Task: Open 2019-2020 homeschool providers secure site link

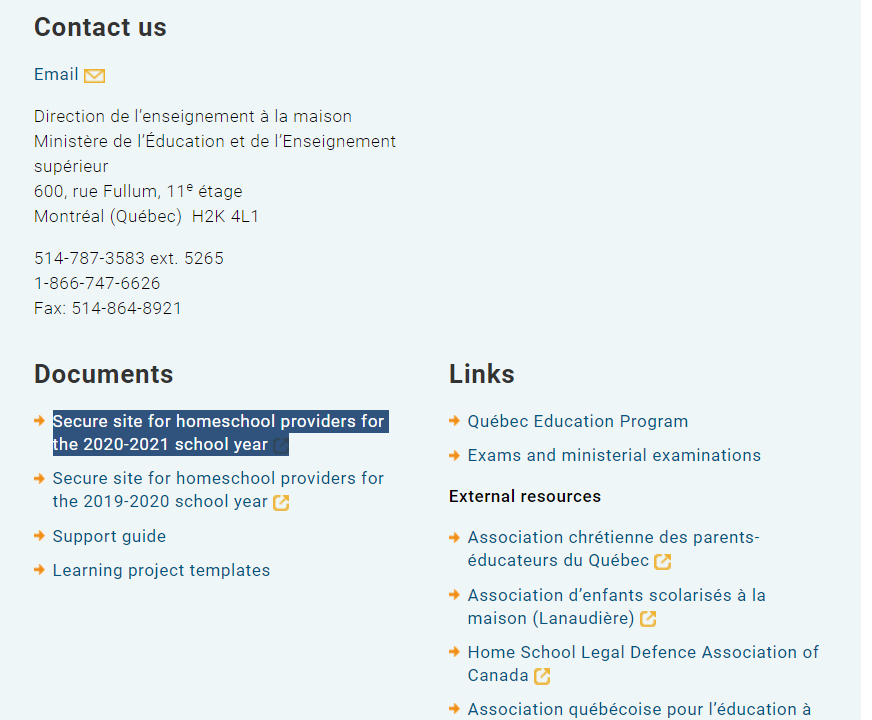Action: (218, 490)
